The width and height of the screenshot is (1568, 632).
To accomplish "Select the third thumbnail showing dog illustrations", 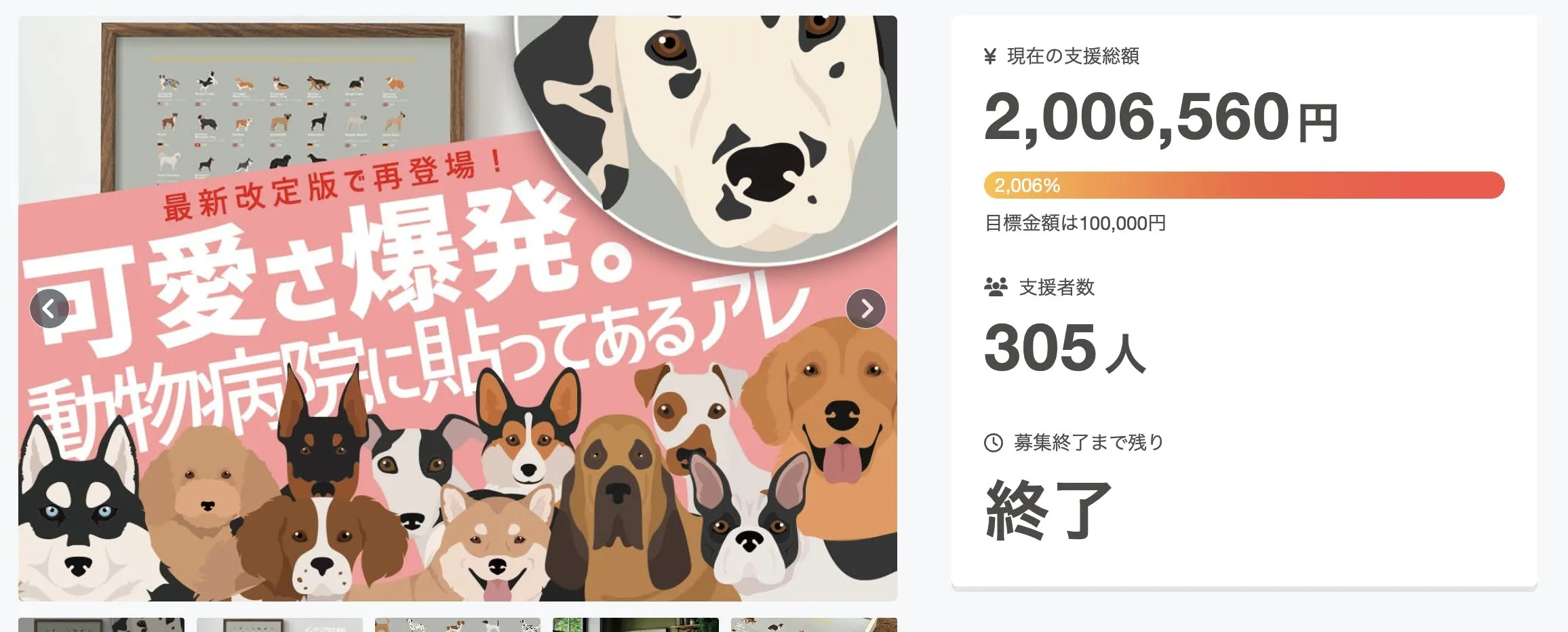I will click(458, 625).
